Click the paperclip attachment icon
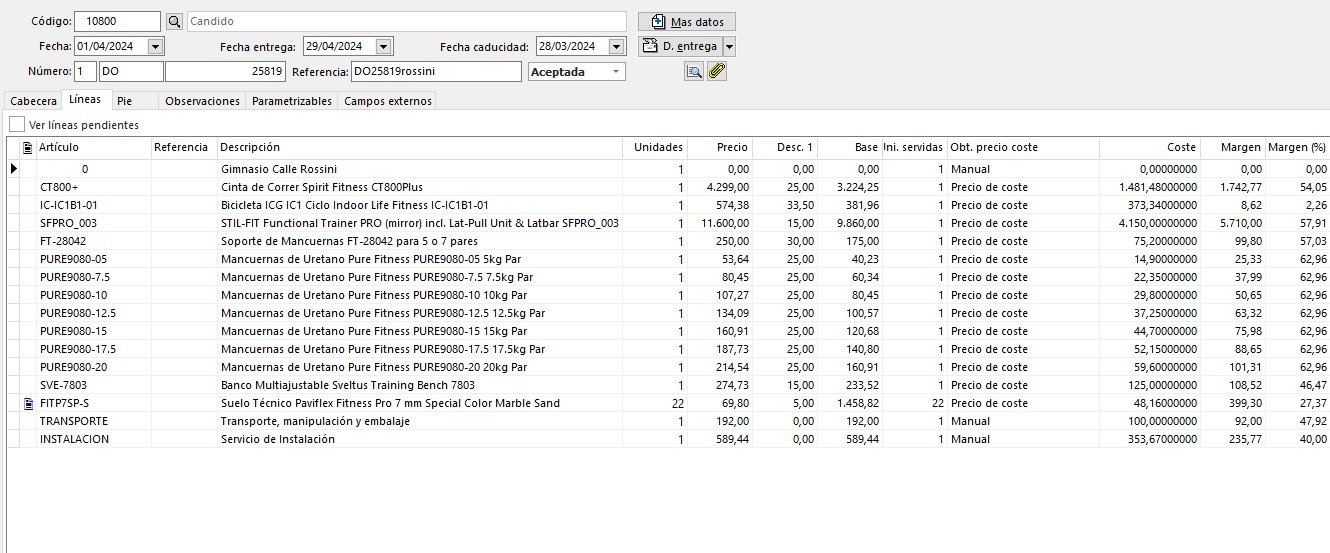The image size is (1330, 553). pos(716,71)
